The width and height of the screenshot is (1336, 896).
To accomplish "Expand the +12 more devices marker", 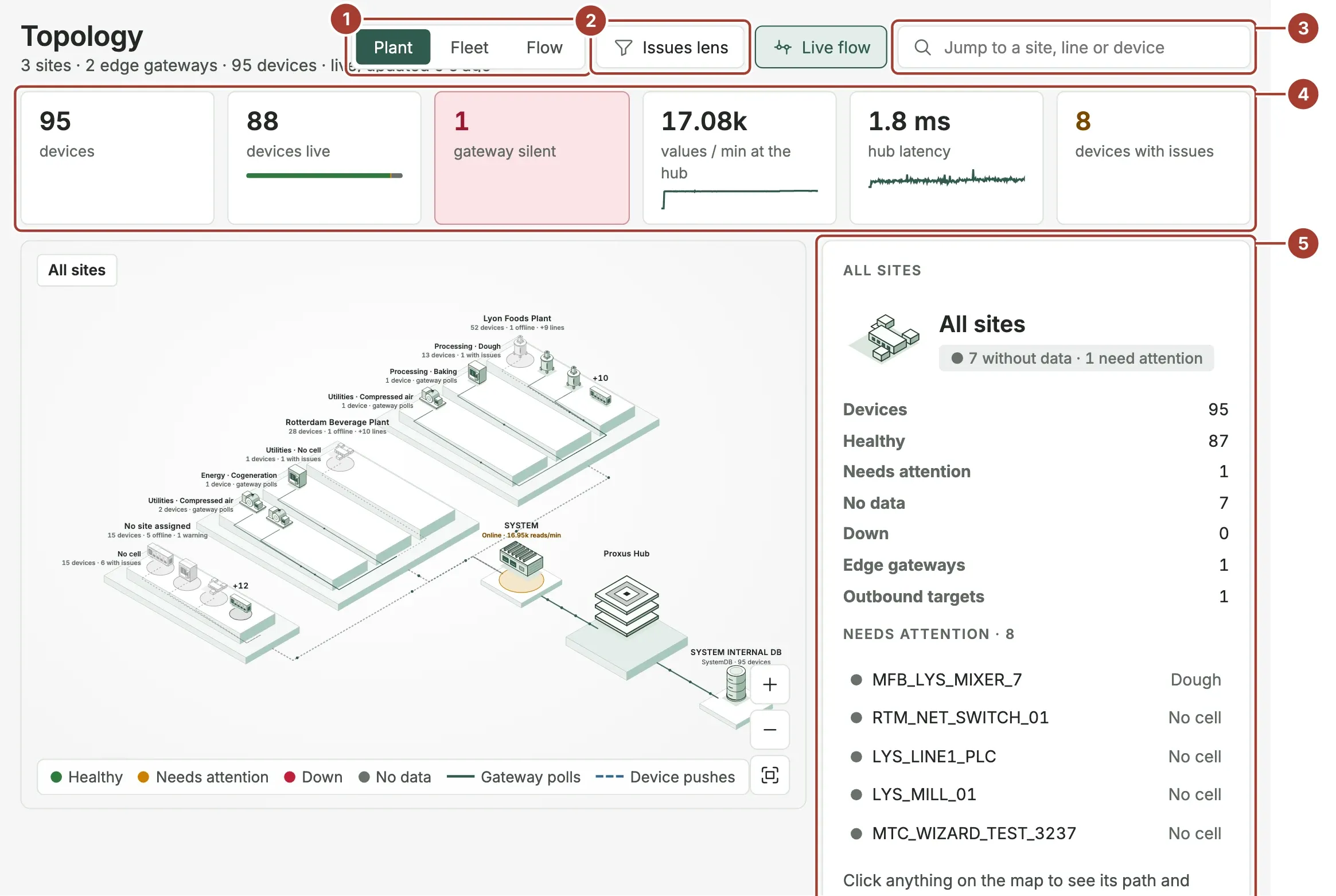I will 240,586.
